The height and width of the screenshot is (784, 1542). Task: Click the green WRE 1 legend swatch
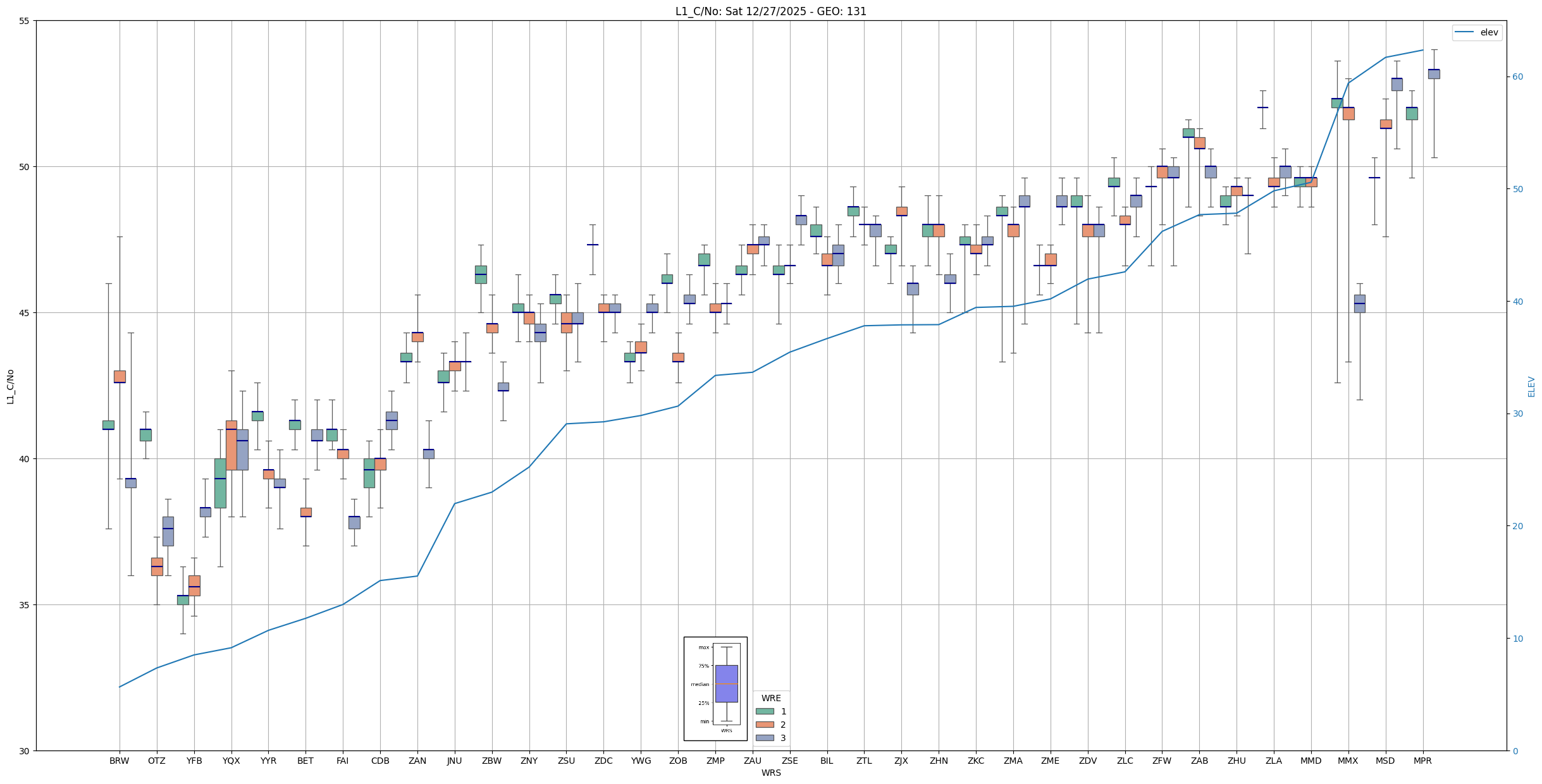(x=764, y=711)
